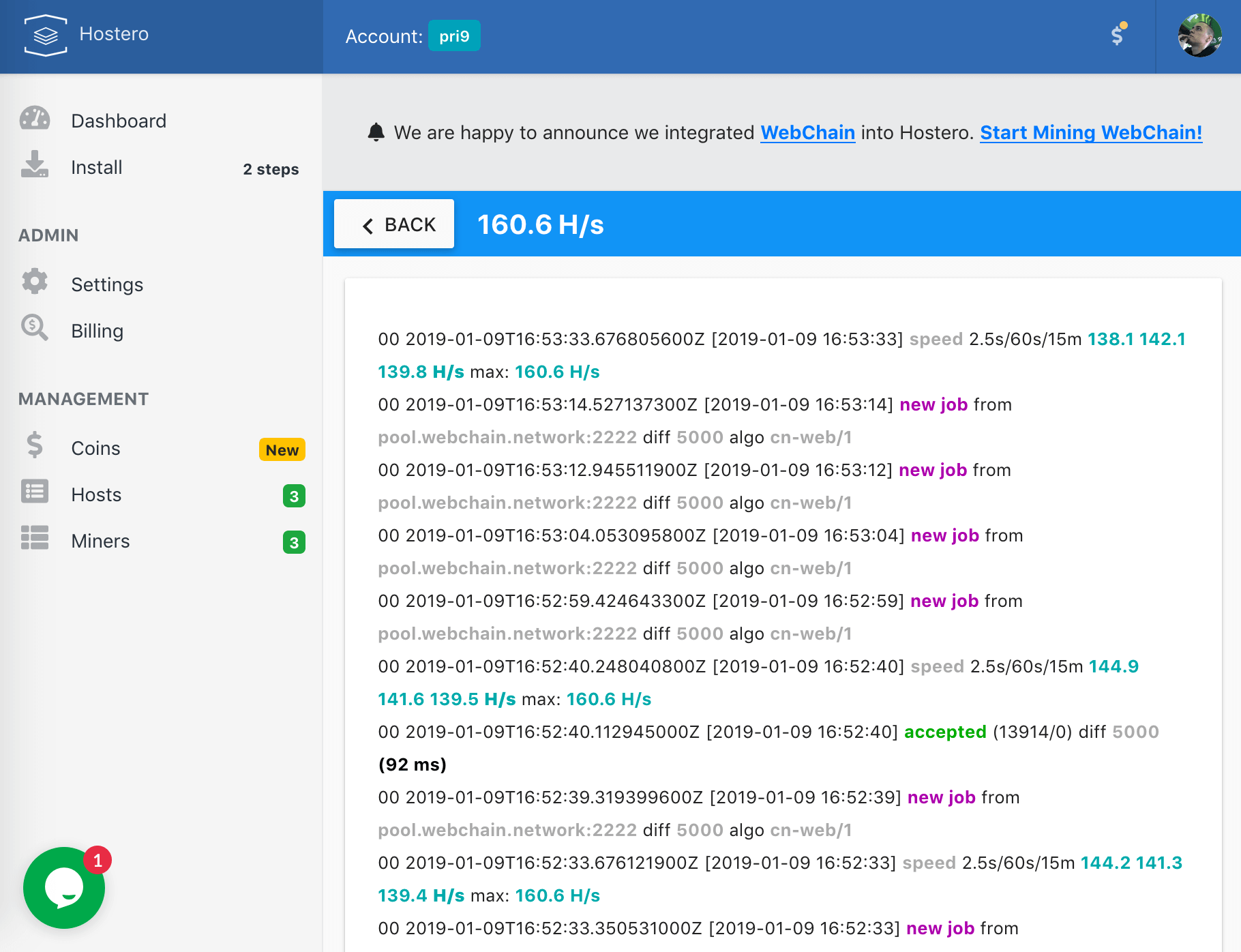The image size is (1241, 952).
Task: Open the Hostero home text link
Action: coord(114,34)
